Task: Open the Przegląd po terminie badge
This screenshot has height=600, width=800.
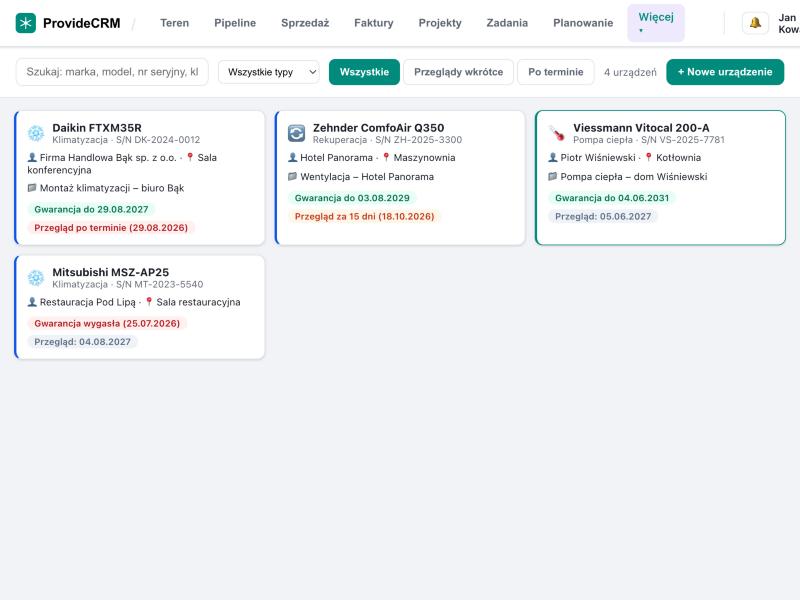Action: (x=111, y=228)
